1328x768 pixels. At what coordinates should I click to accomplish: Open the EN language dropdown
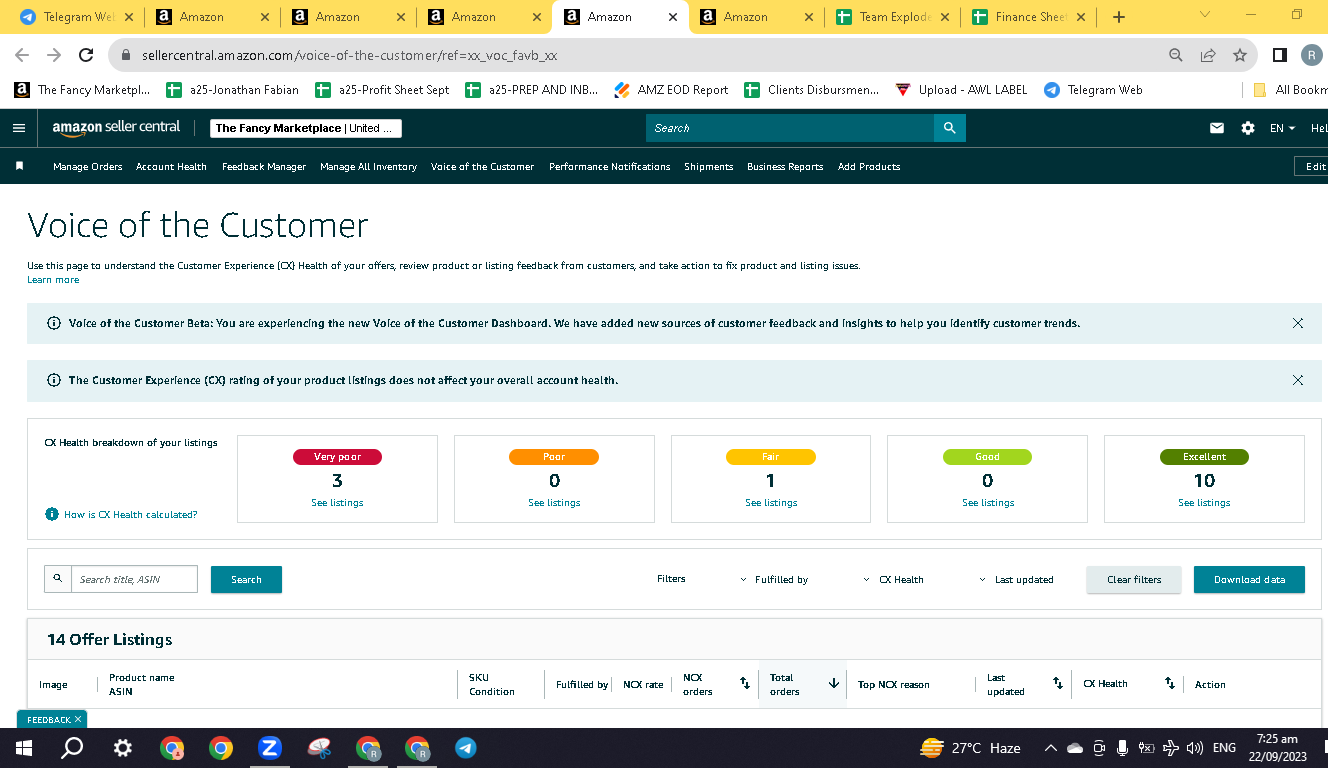point(1283,128)
